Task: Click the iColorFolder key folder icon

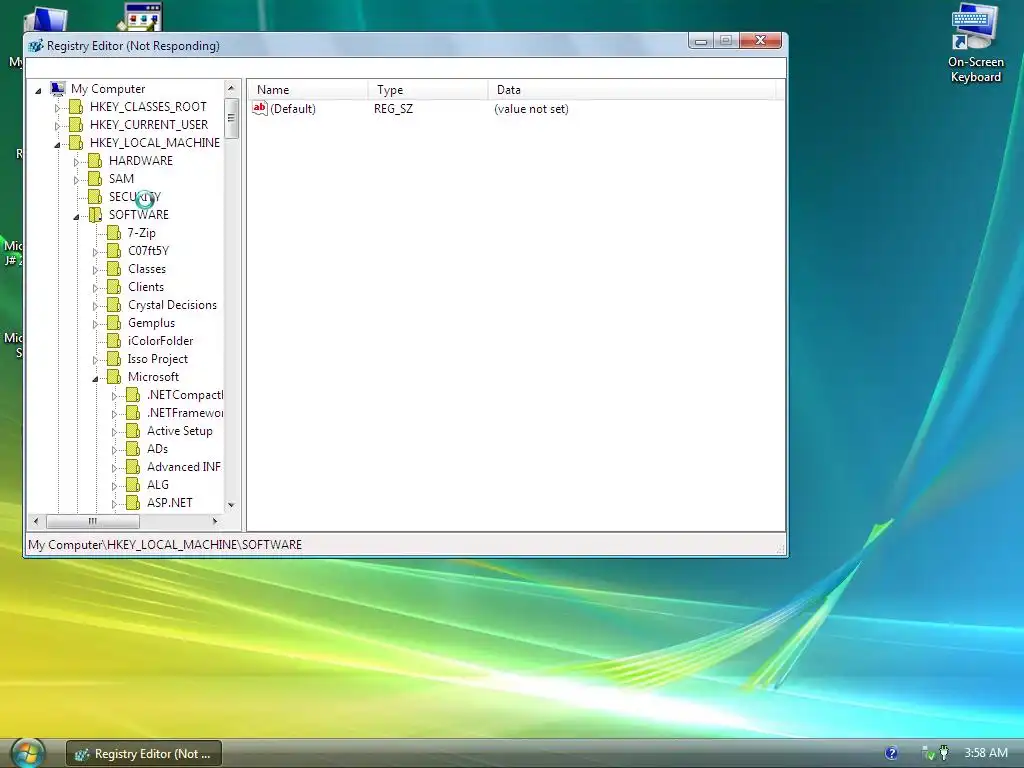Action: 114,341
